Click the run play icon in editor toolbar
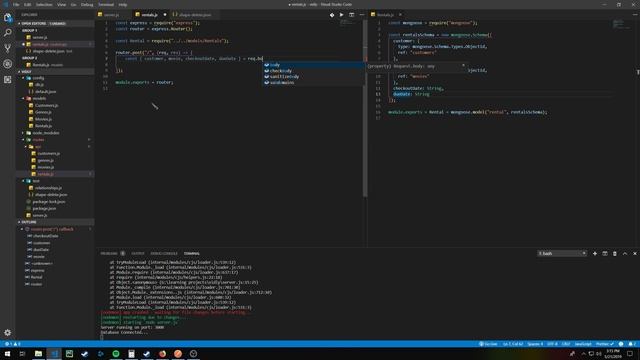Image resolution: width=640 pixels, height=360 pixels. (x=342, y=15)
